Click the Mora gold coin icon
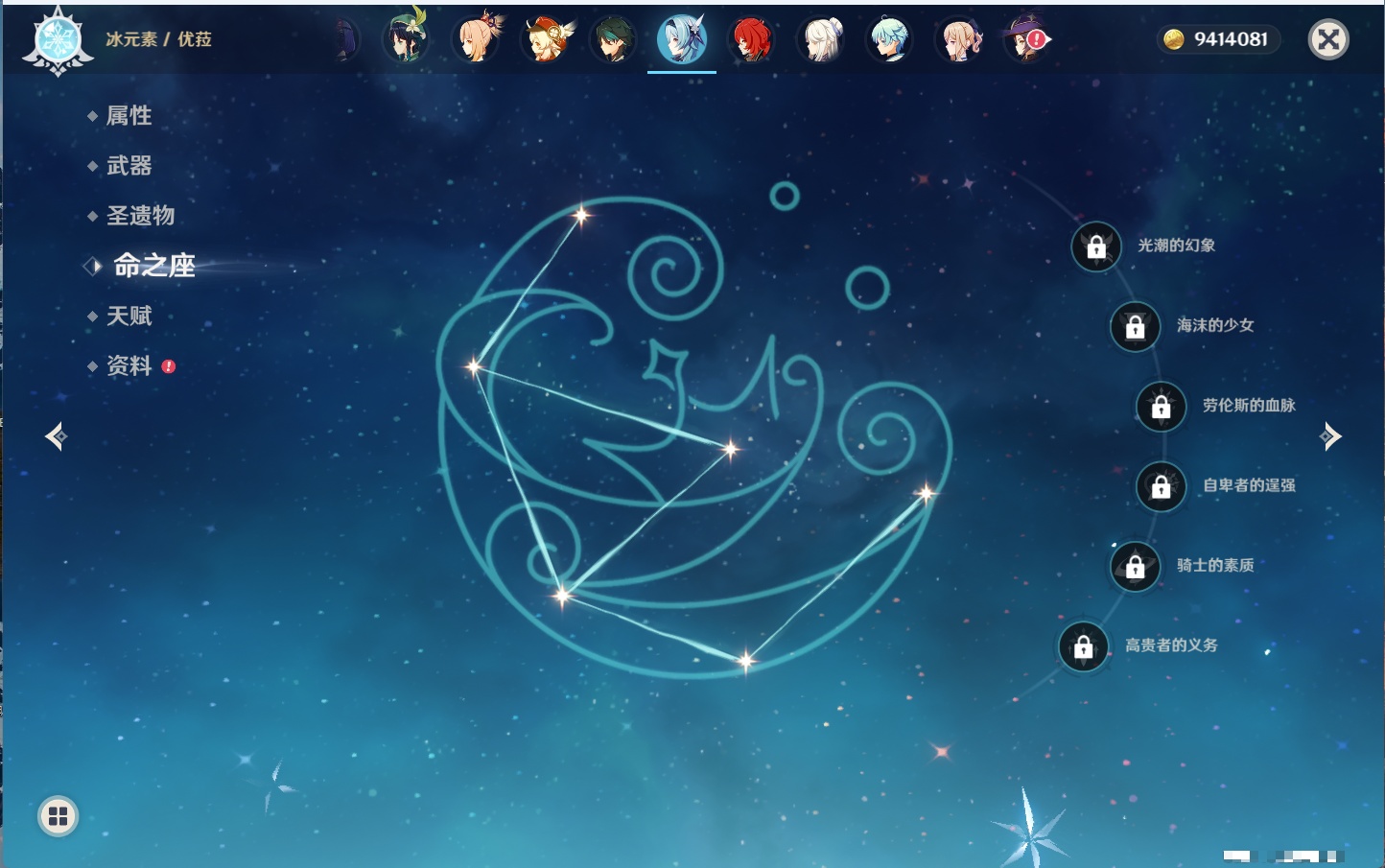Screen dimensions: 1385x868 1173,39
